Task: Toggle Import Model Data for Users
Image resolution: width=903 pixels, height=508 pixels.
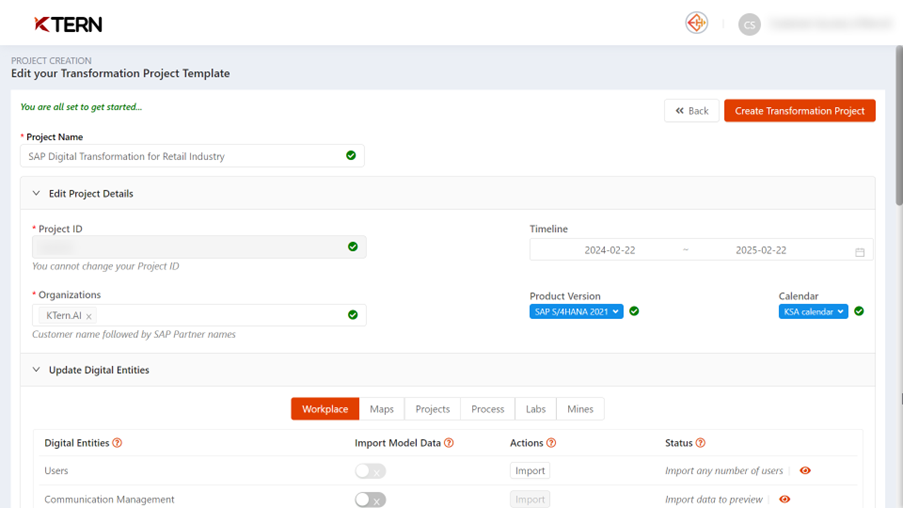Action: click(x=370, y=471)
